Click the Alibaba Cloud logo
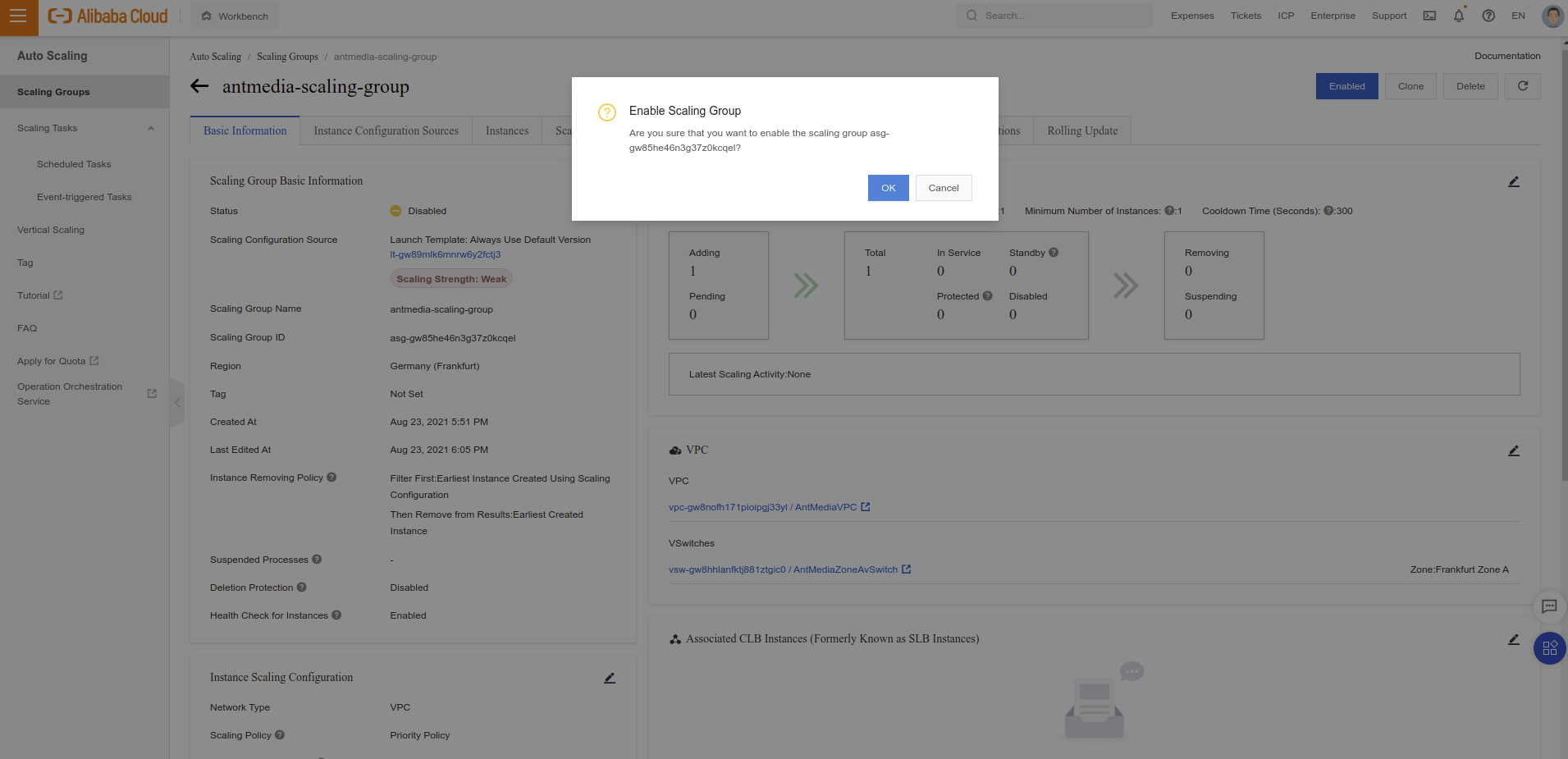 click(107, 16)
